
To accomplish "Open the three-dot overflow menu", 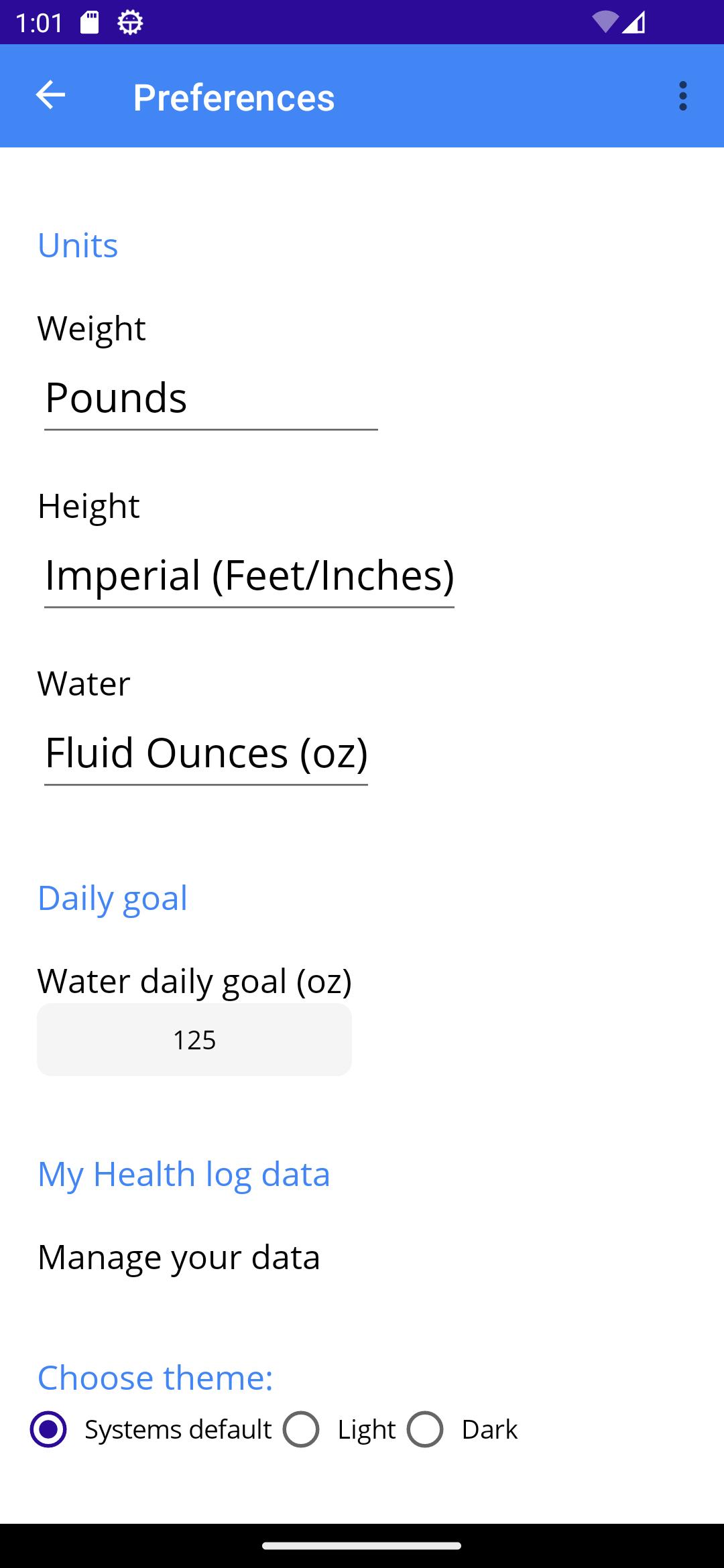I will point(683,96).
